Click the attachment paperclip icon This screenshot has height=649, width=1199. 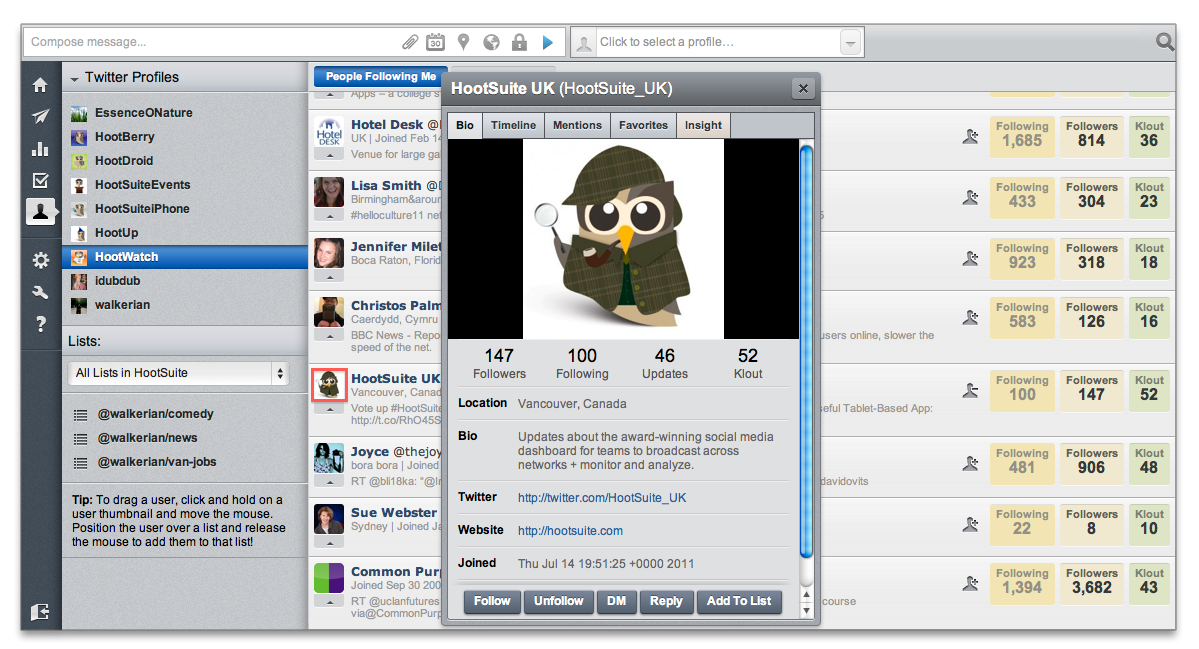click(411, 42)
